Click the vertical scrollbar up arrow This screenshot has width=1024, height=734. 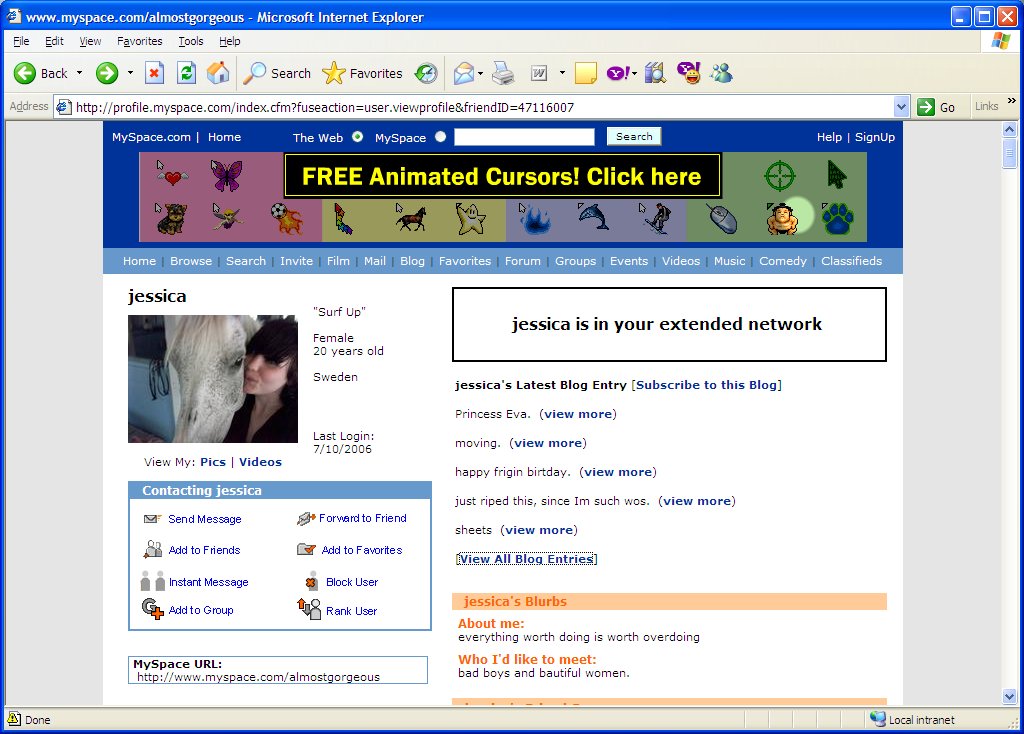(1010, 129)
